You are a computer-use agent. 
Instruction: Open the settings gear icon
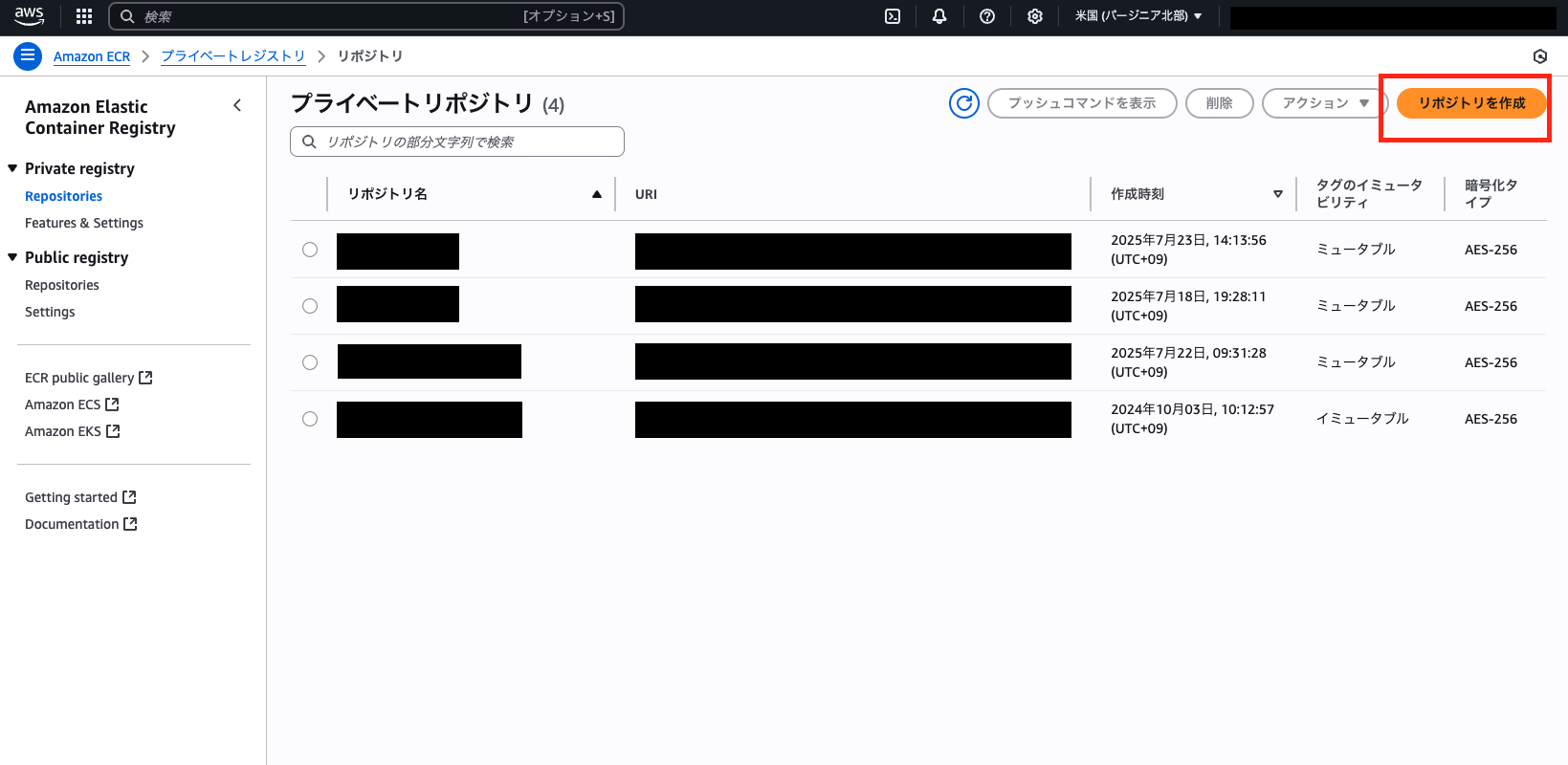[x=1035, y=16]
